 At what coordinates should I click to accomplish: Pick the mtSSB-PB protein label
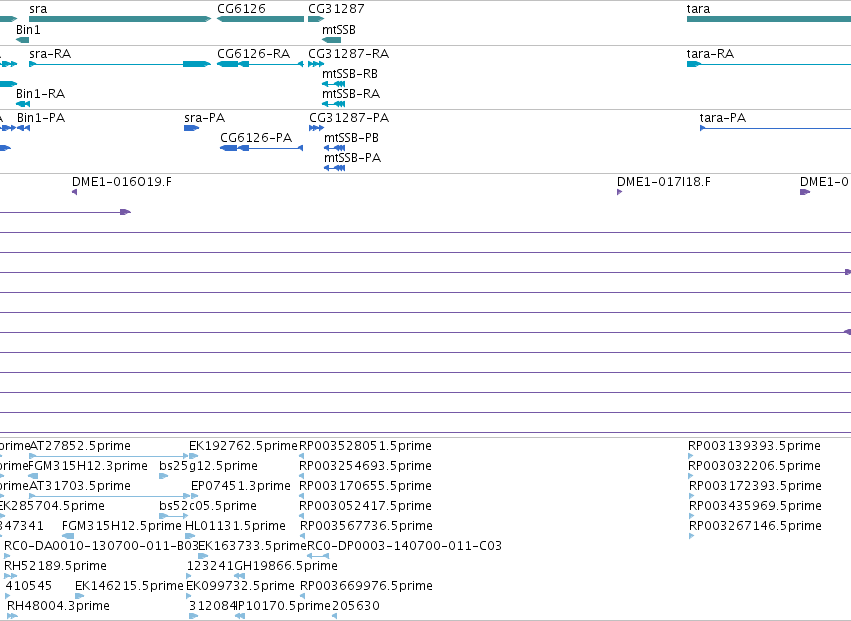tap(351, 138)
